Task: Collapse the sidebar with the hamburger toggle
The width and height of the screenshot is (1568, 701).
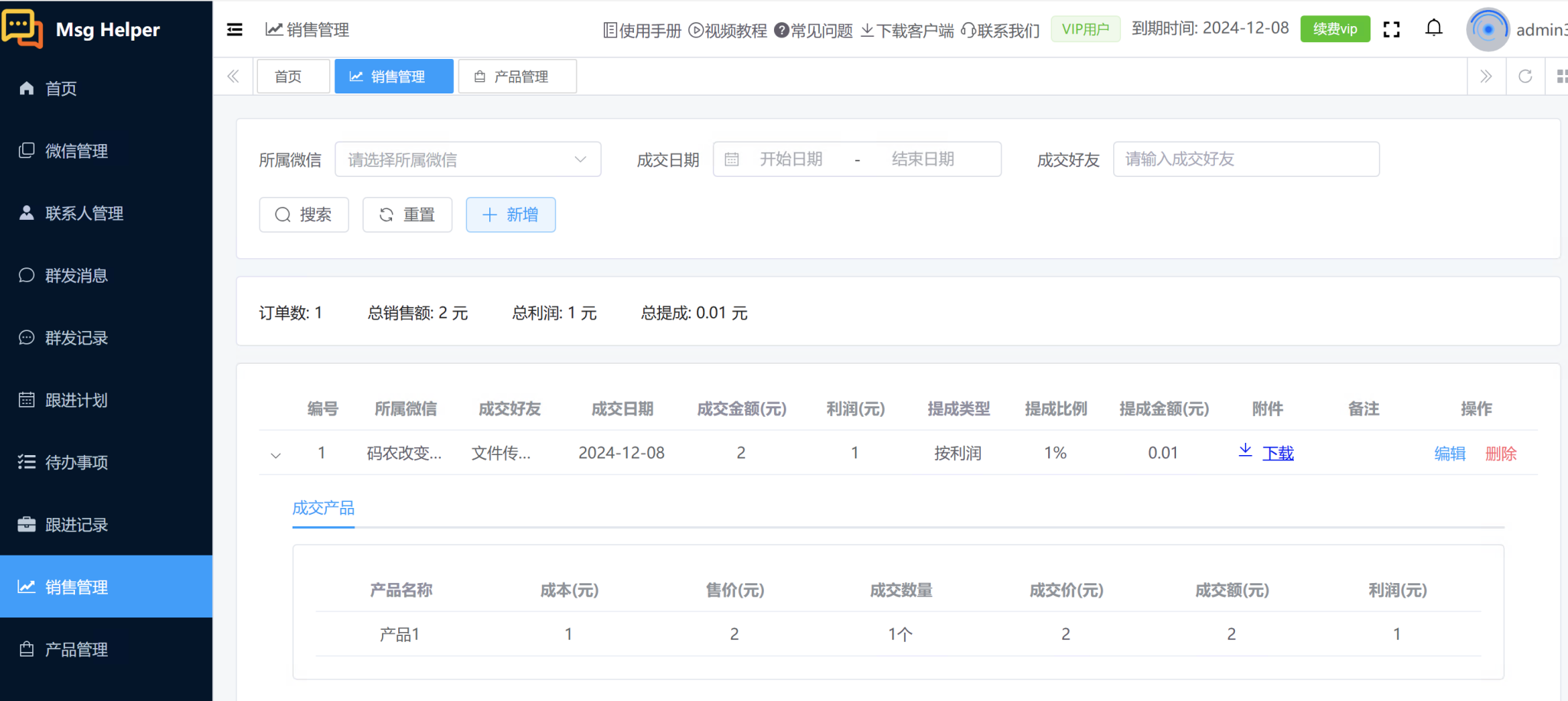Action: 234,29
